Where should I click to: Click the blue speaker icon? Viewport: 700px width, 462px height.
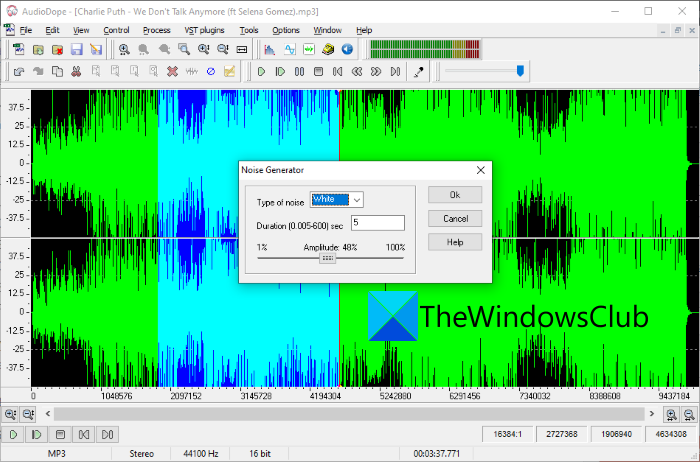[x=347, y=49]
